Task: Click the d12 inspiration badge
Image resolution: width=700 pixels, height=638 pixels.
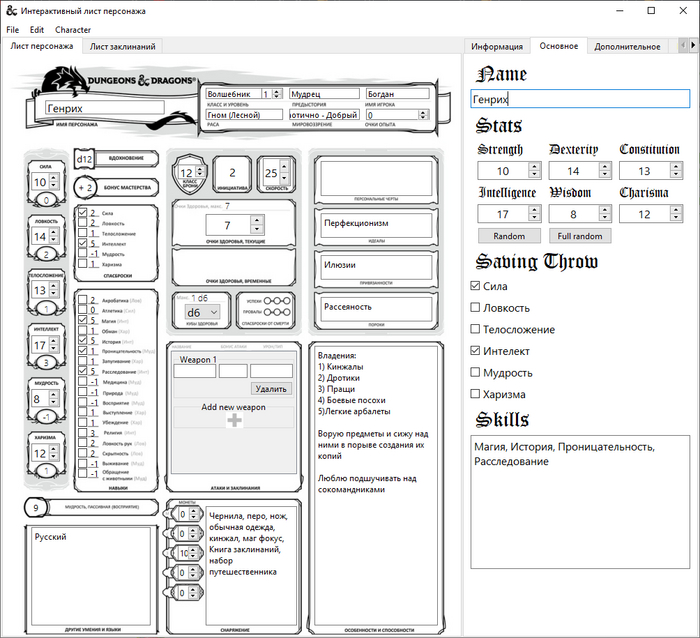Action: tap(85, 159)
